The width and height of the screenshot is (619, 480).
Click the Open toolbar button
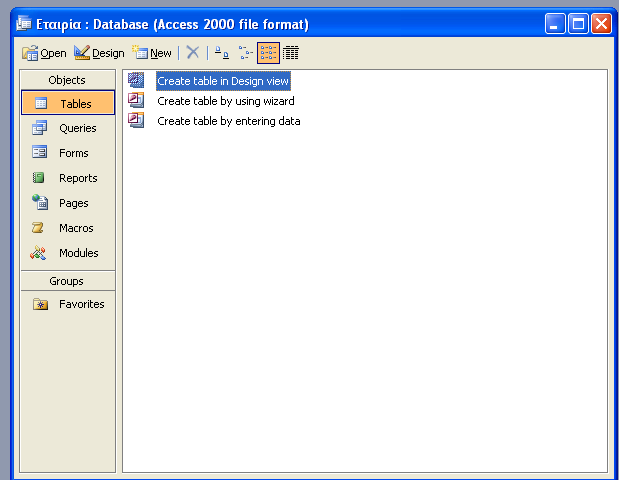[44, 53]
